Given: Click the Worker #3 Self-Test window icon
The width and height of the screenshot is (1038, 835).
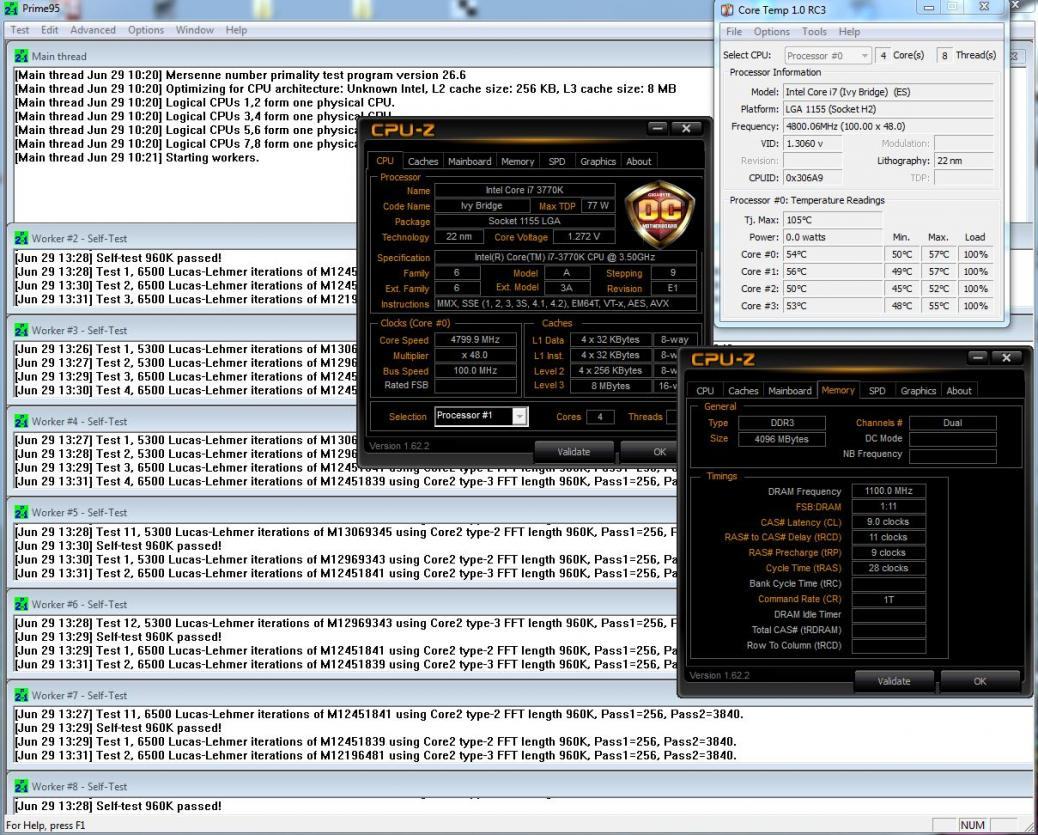Looking at the screenshot, I should pos(21,330).
